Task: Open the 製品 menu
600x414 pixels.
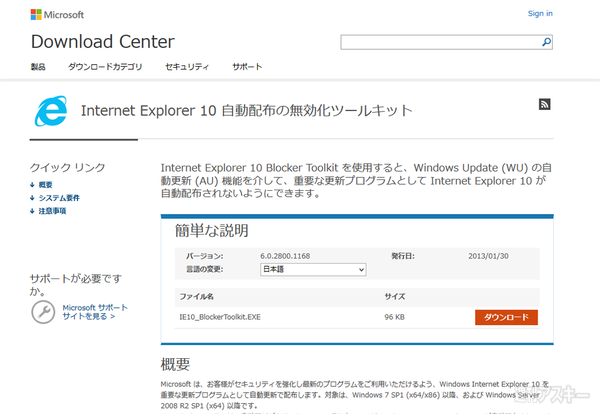Action: [38, 67]
